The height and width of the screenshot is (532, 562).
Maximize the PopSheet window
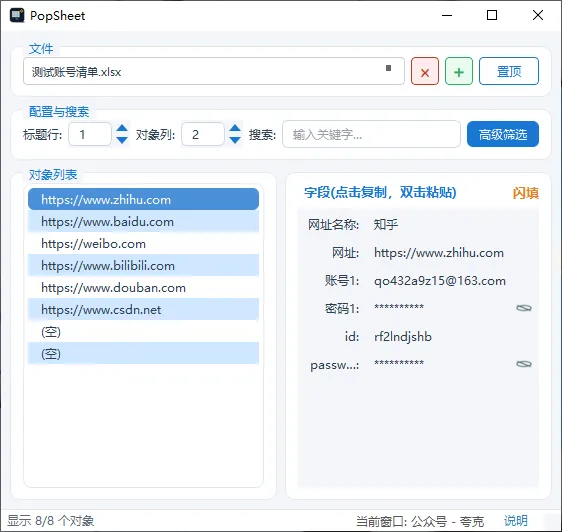click(x=492, y=15)
